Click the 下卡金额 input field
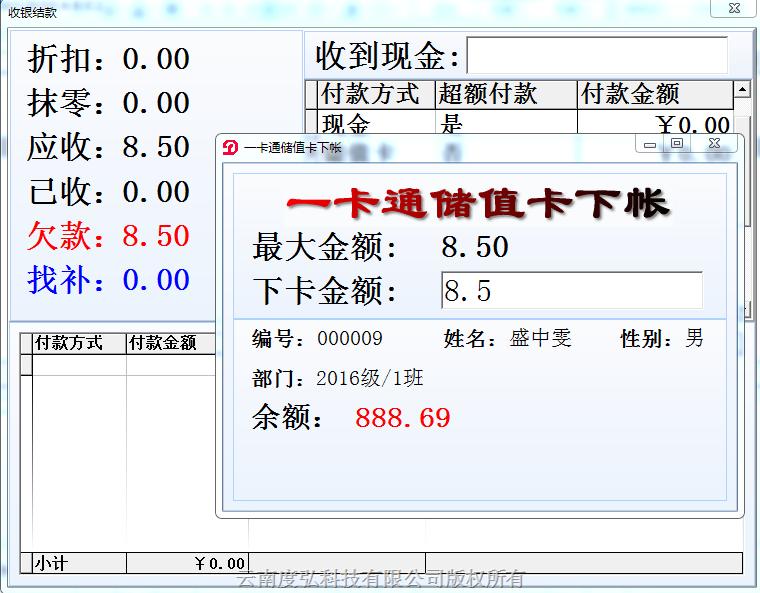Viewport: 760px width, 593px height. [571, 291]
